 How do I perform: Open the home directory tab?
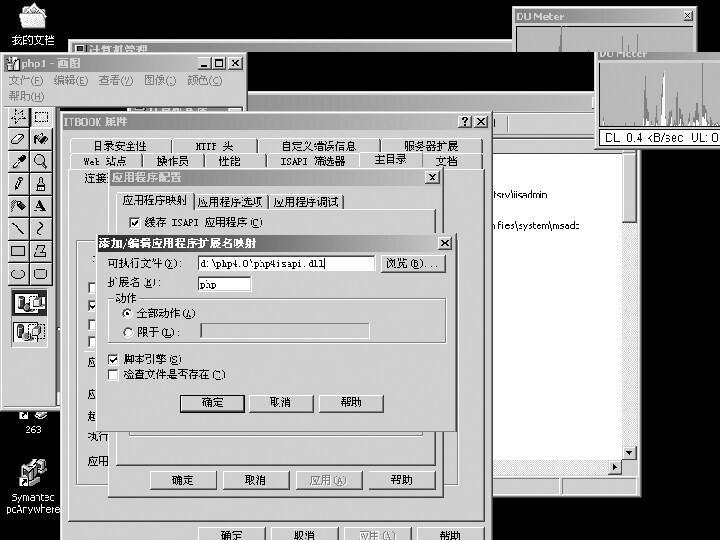(390, 160)
